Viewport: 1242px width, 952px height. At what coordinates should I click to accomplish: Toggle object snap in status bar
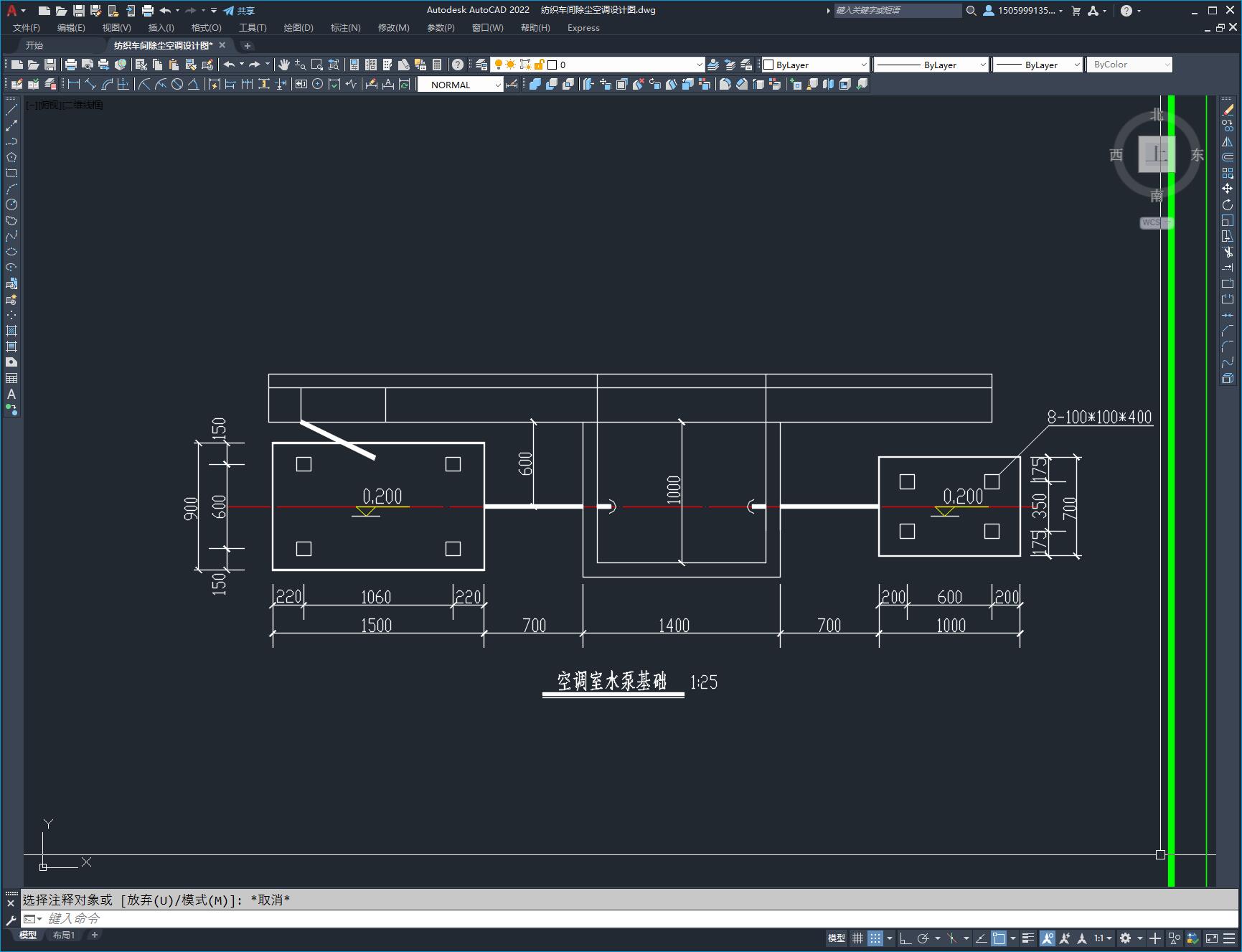pyautogui.click(x=999, y=938)
